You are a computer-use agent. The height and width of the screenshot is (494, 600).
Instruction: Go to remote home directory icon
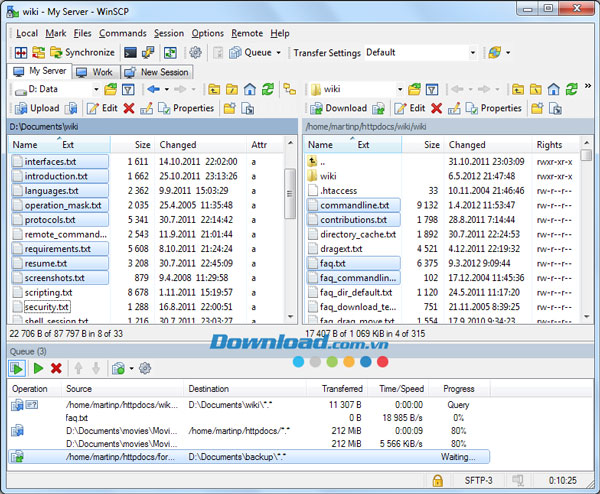554,90
